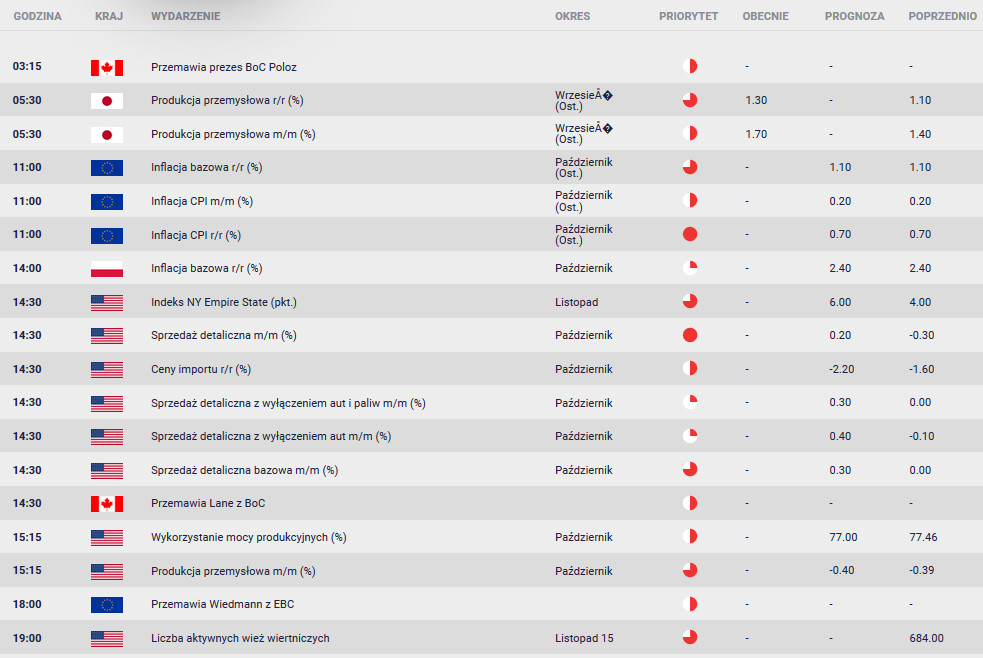
Task: Click the priority icon for Inflacja CPI r/r
Action: (690, 234)
